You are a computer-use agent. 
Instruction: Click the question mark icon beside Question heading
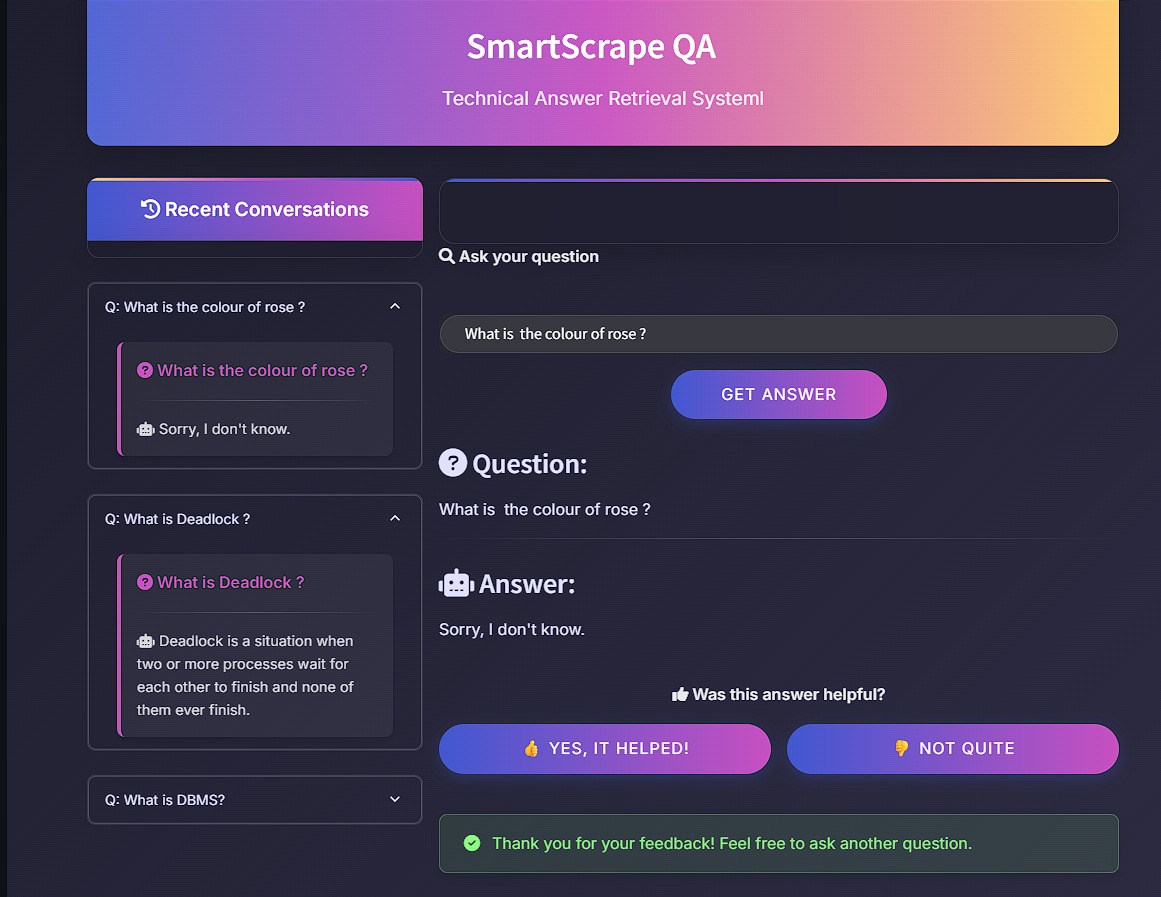453,463
